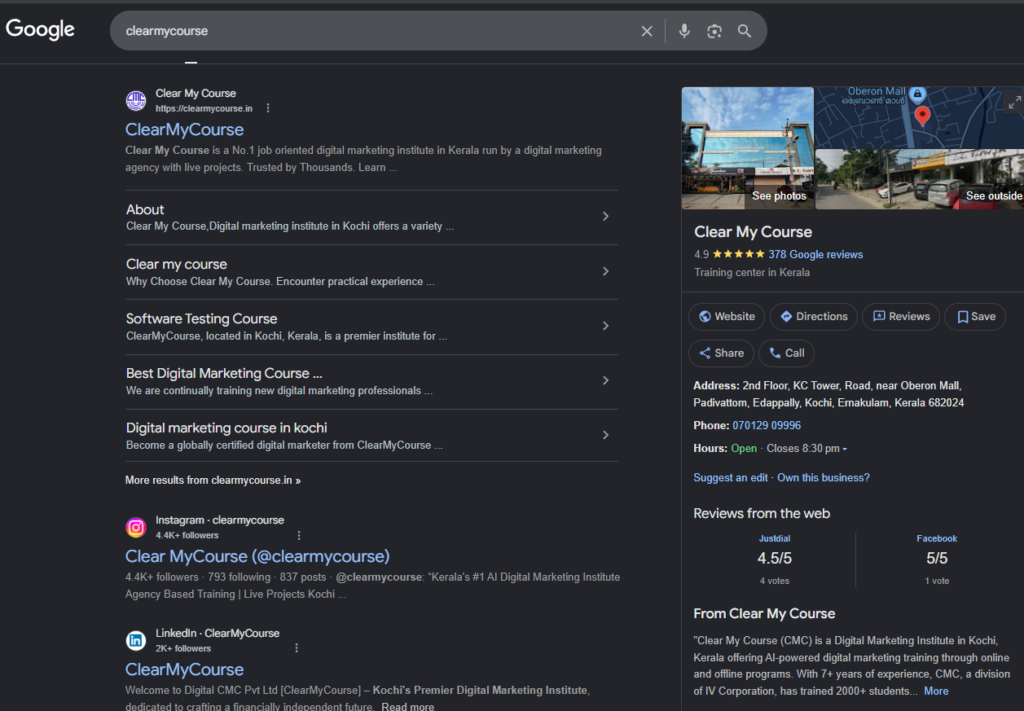Open Facebook reviews link
Screen dimensions: 1024x711
click(x=936, y=539)
